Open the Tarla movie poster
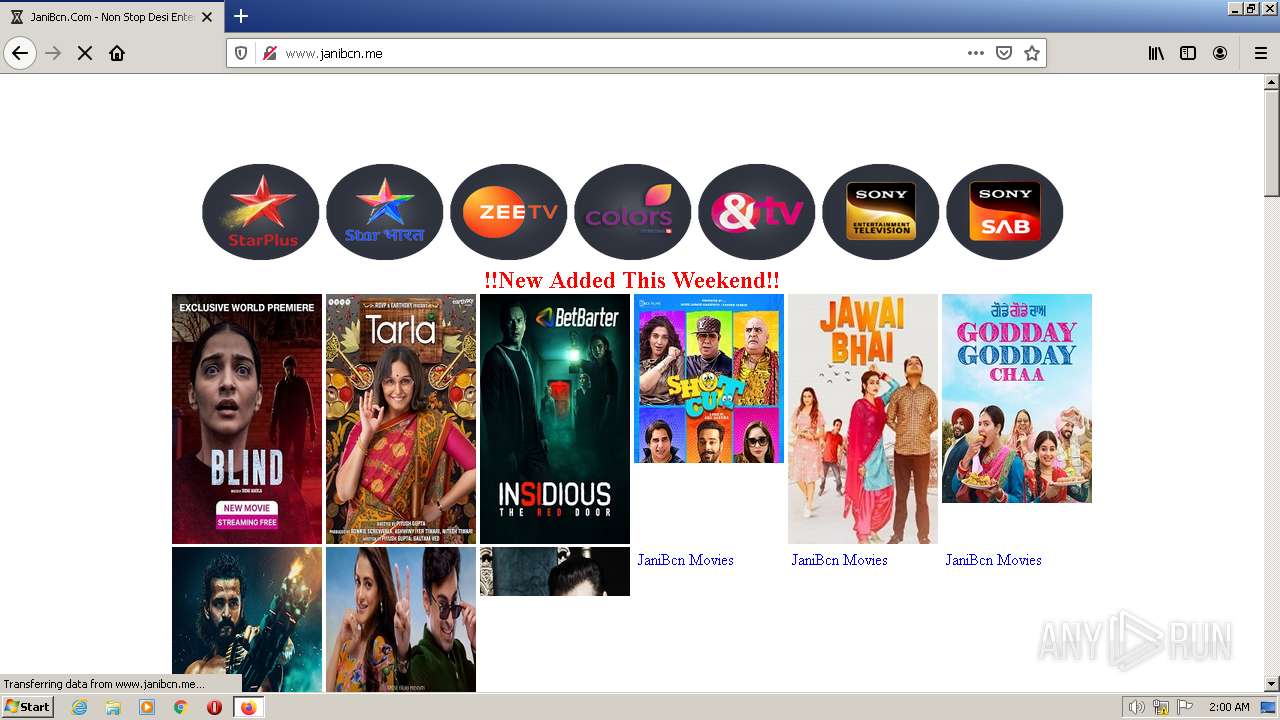This screenshot has height=720, width=1280. point(401,419)
